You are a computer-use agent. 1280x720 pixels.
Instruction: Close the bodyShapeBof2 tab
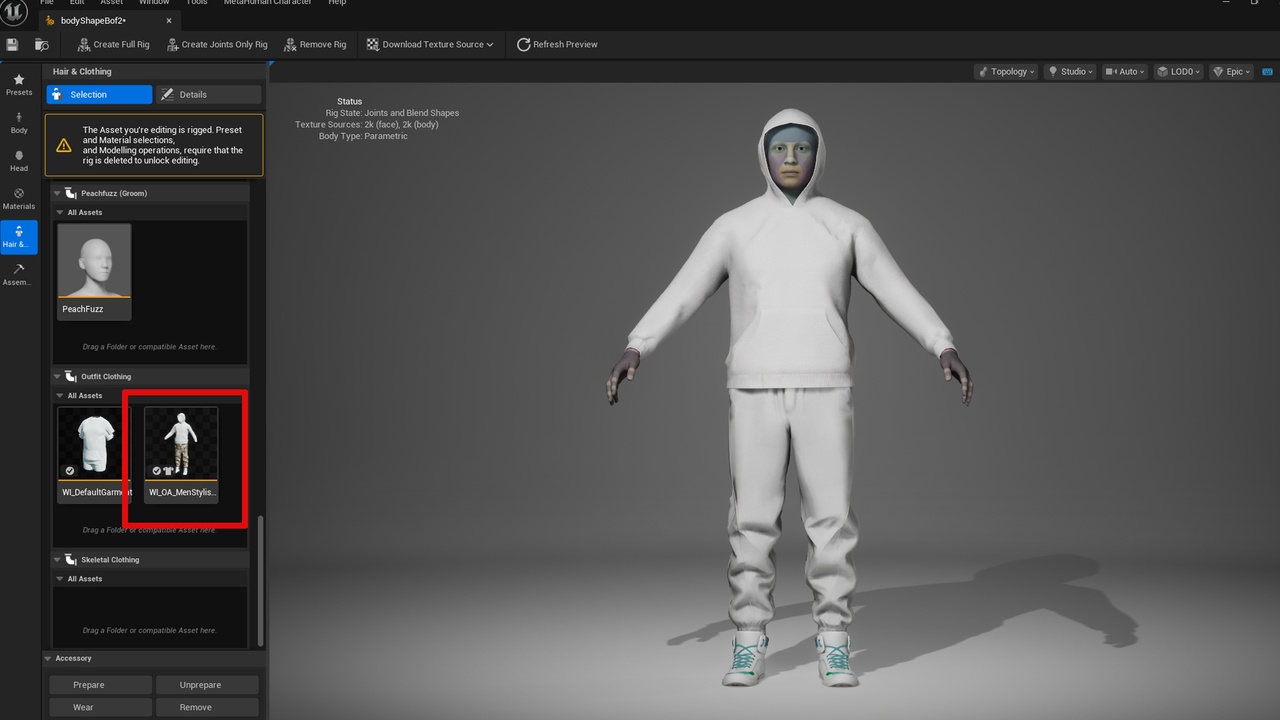[x=168, y=20]
